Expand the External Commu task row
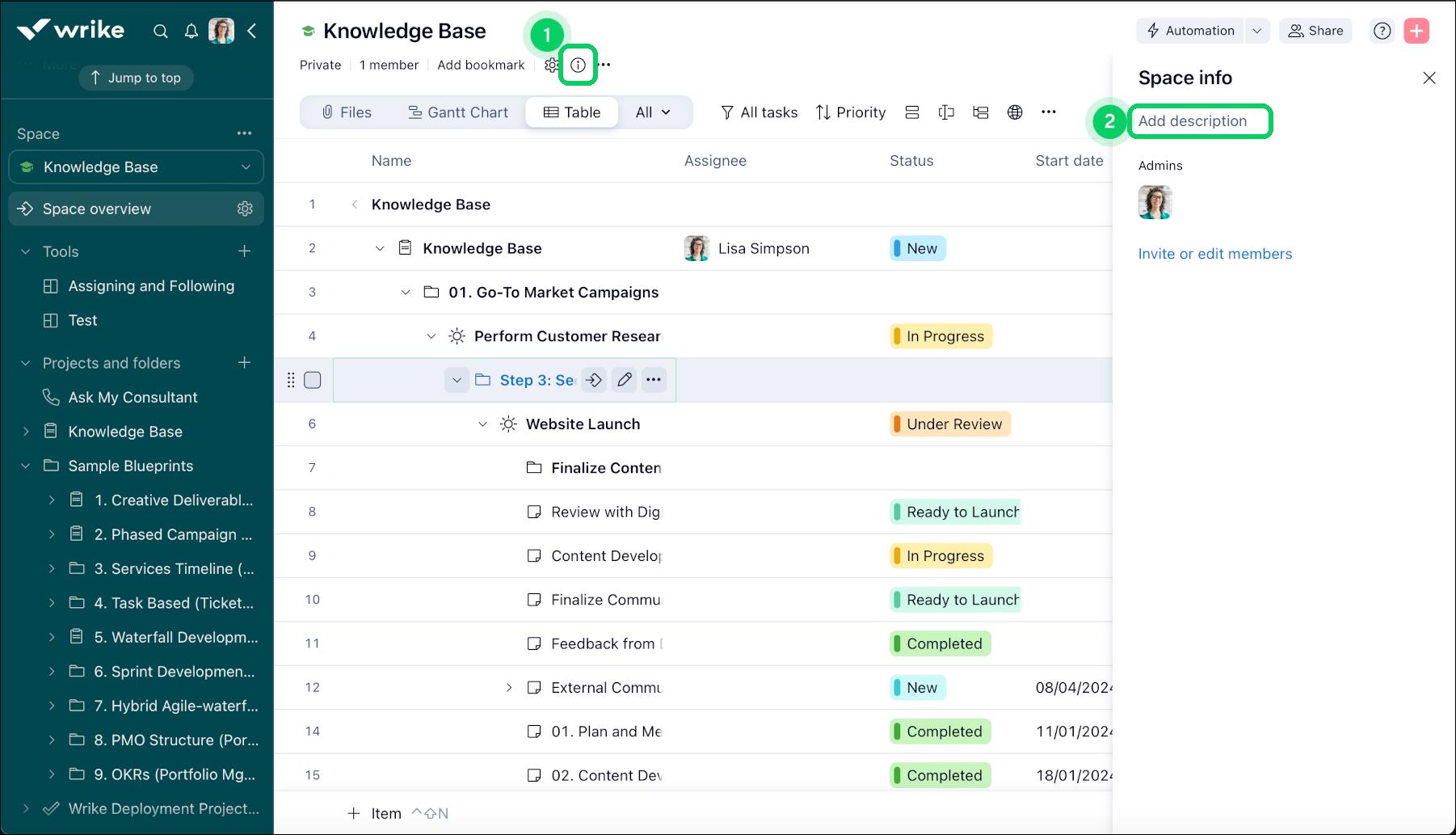Screen dimensions: 1456x835 (x=508, y=687)
